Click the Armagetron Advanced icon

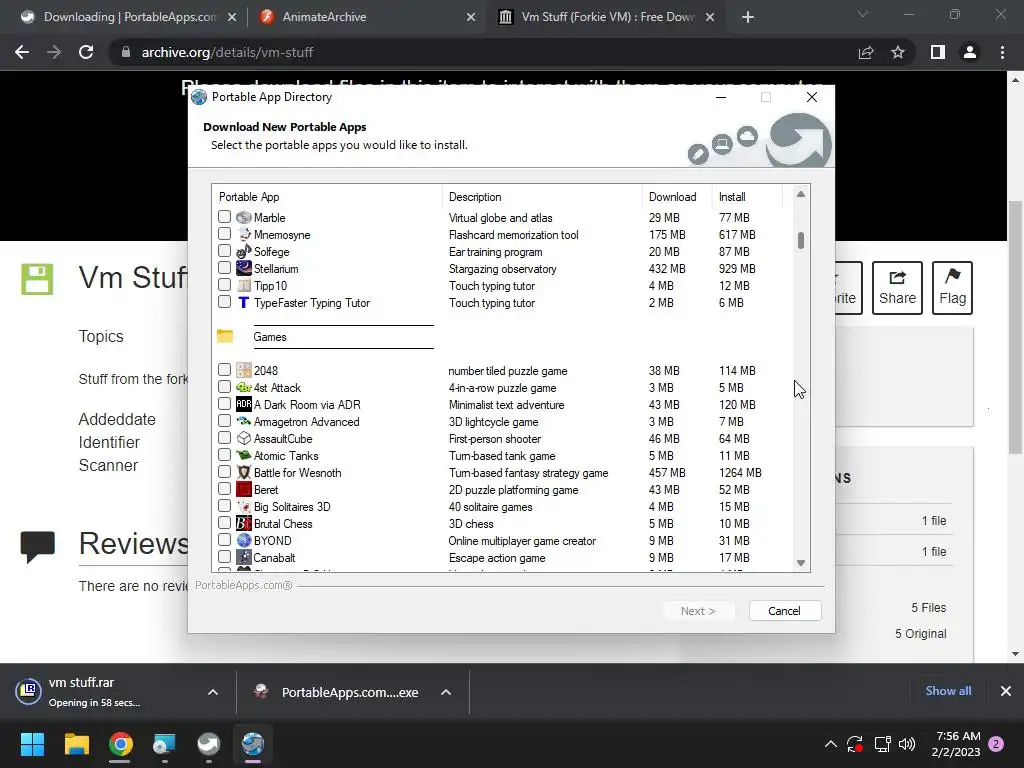coord(244,421)
